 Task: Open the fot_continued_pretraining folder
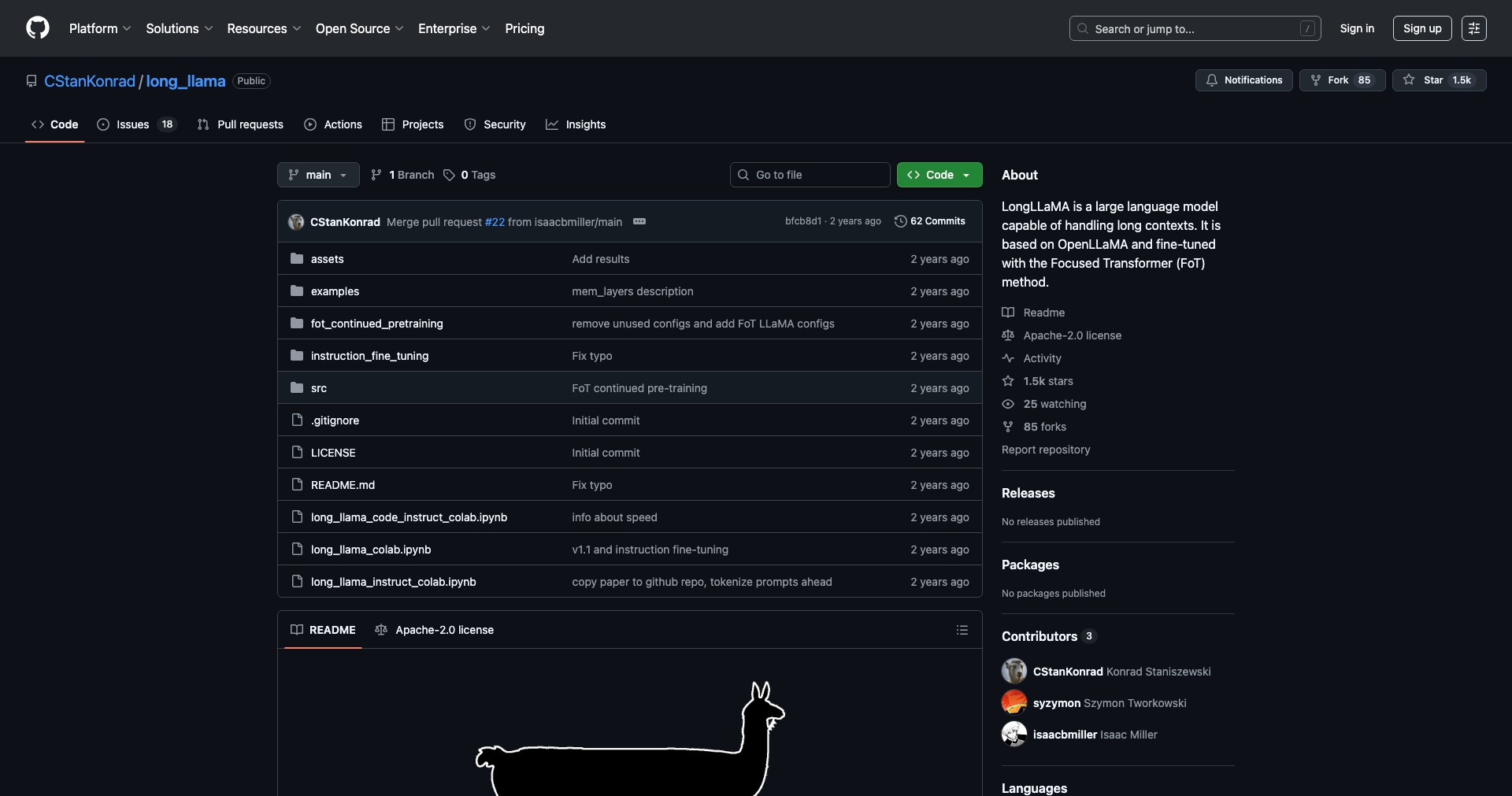(376, 324)
